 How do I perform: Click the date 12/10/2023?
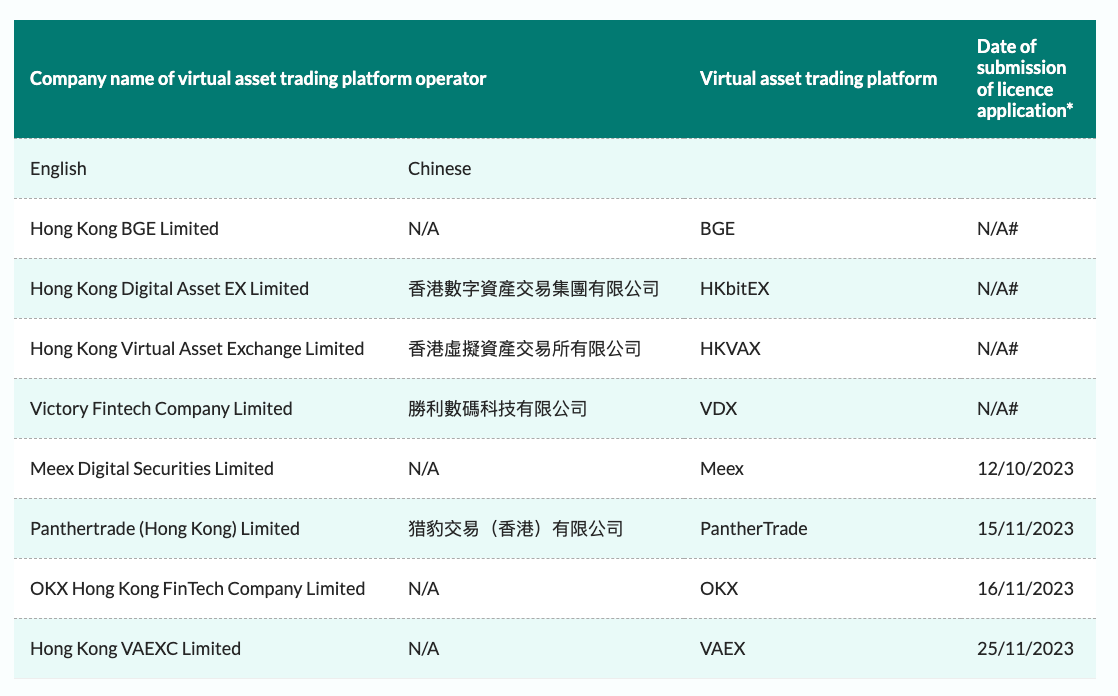click(x=1025, y=469)
